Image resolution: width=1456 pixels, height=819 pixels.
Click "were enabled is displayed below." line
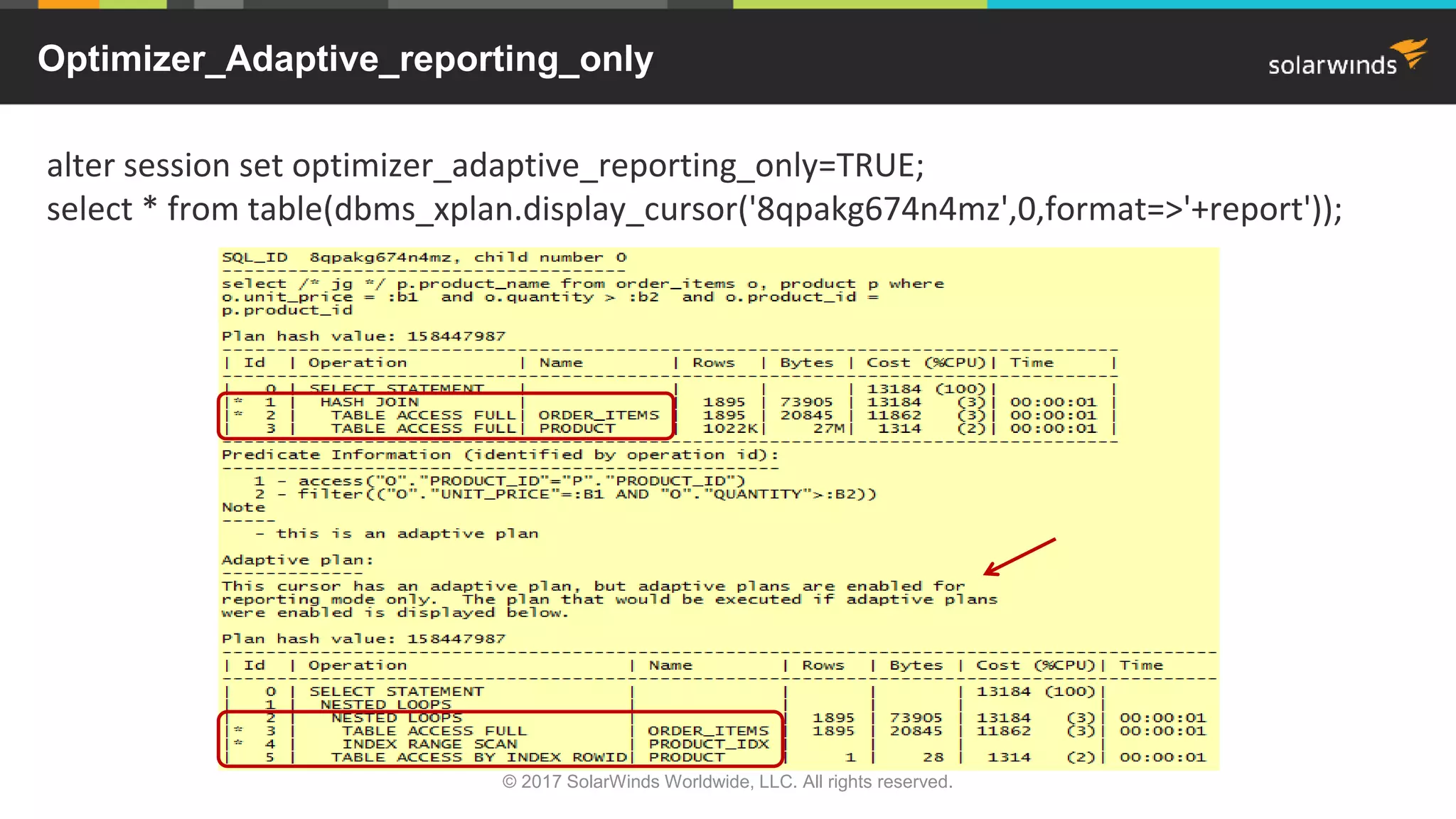pos(395,613)
